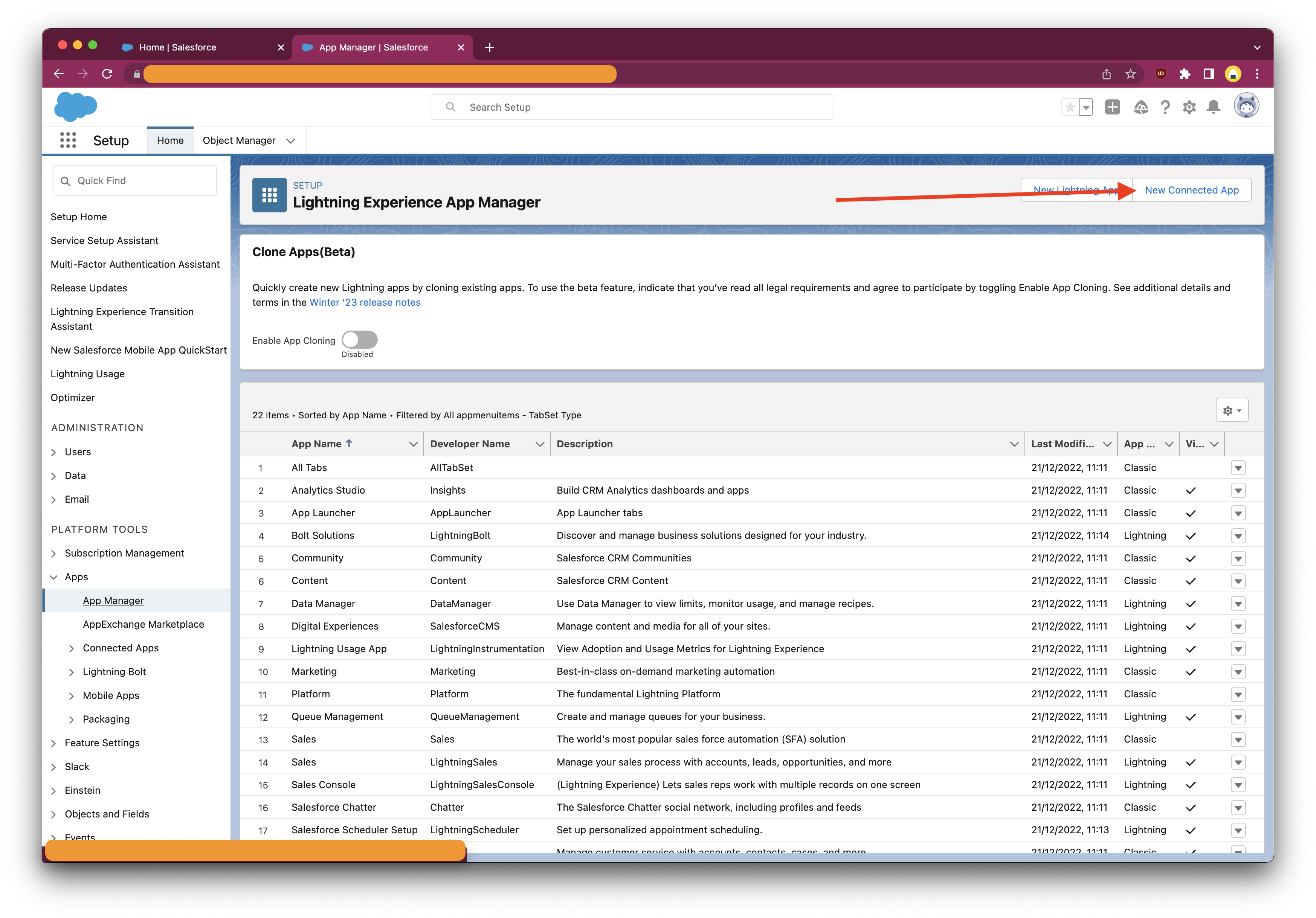
Task: Open the user profile avatar
Action: pyautogui.click(x=1246, y=106)
